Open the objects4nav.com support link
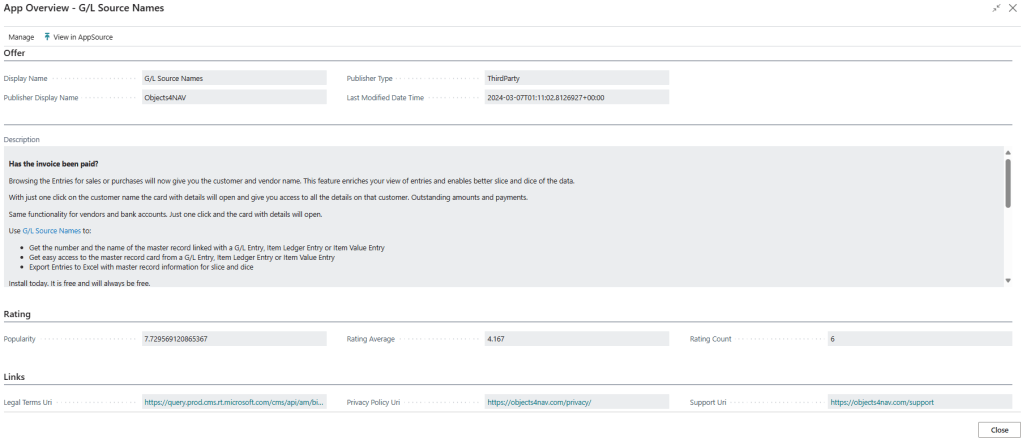The height and width of the screenshot is (440, 1022). click(881, 402)
